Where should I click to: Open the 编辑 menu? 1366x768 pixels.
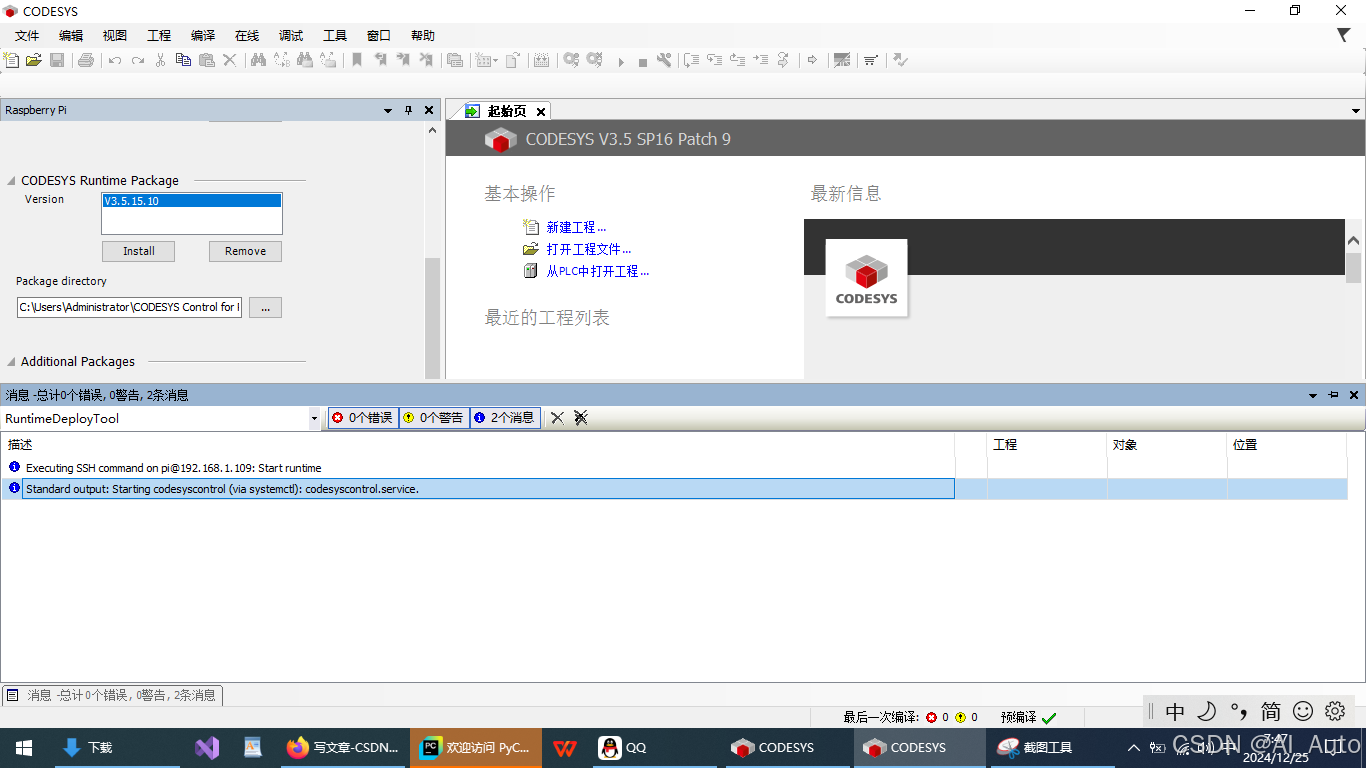[x=71, y=36]
